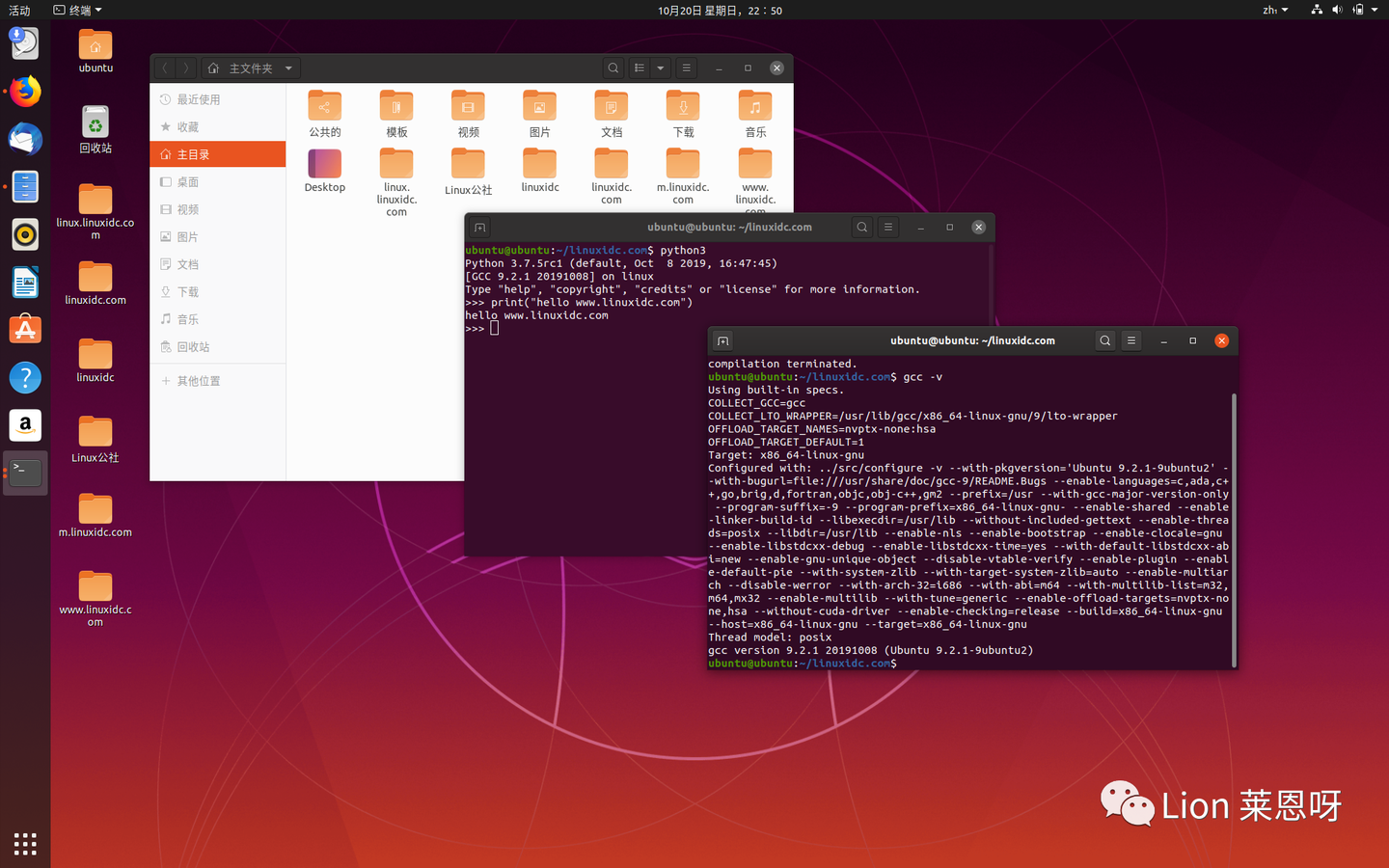Screen dimensions: 1389x868
Task: Open Firefox from the dock
Action: pos(24,91)
